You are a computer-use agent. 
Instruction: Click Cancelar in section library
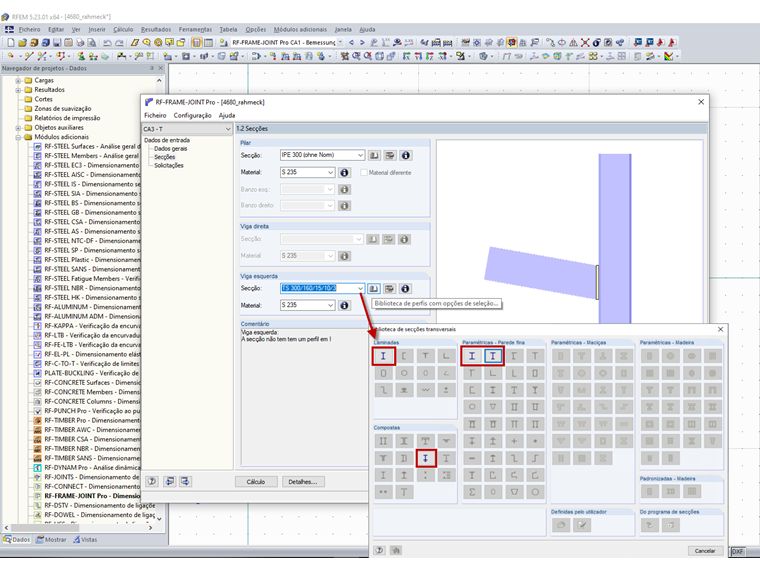pos(705,551)
